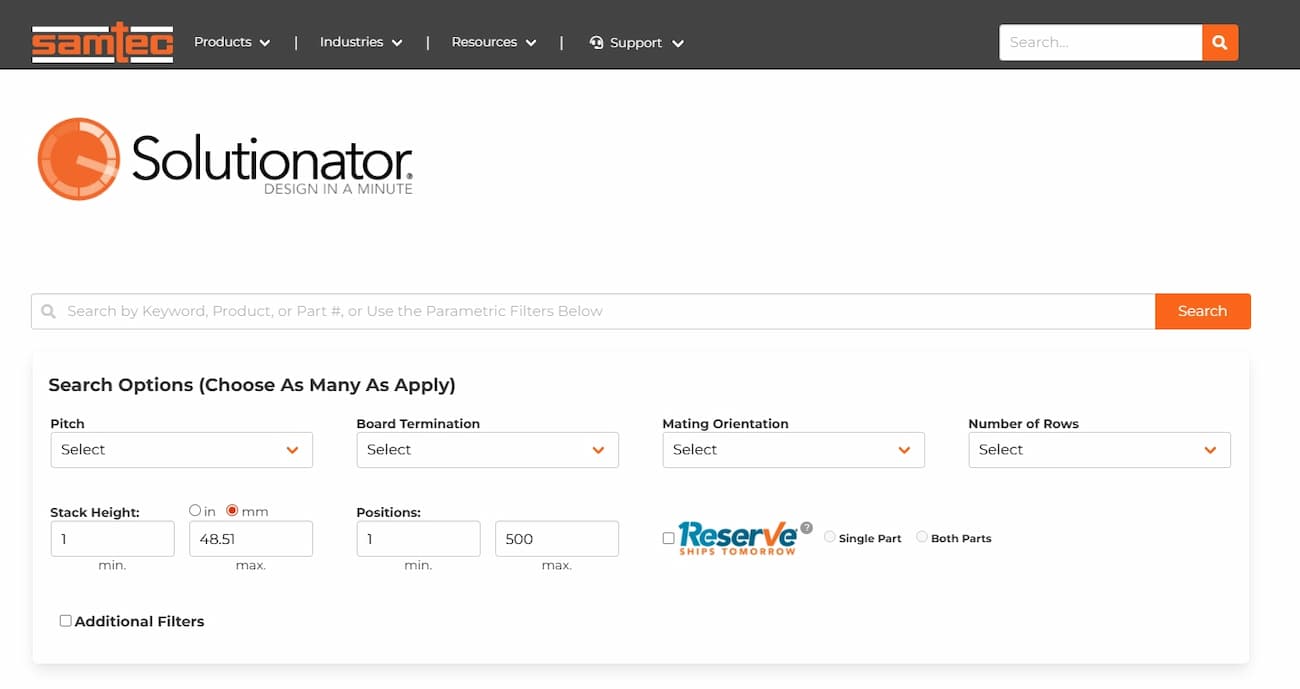1300x689 pixels.
Task: Click the Solutionator logo
Action: (x=225, y=159)
